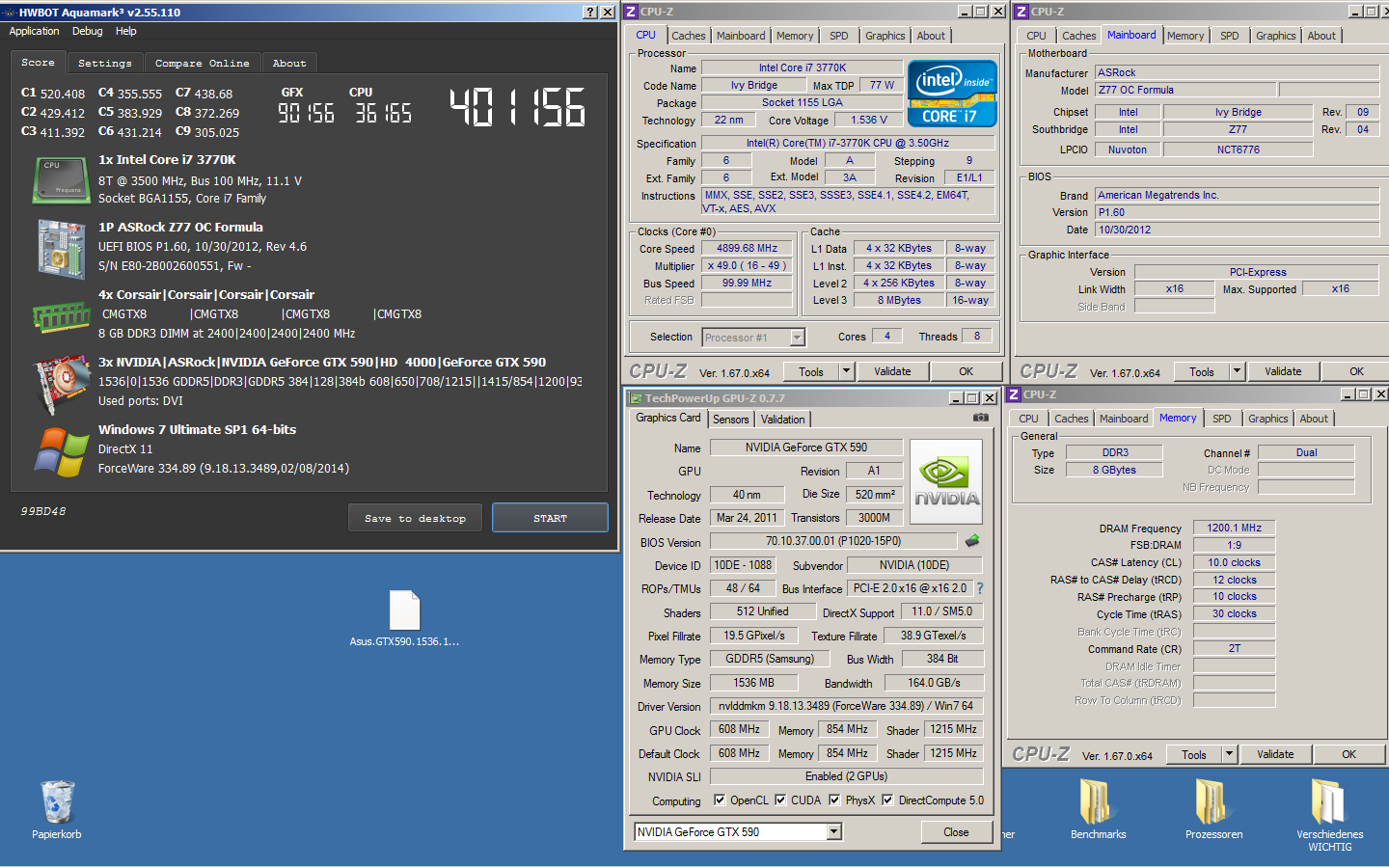Click Close button in GPU-Z
The height and width of the screenshot is (868, 1389).
tap(956, 831)
